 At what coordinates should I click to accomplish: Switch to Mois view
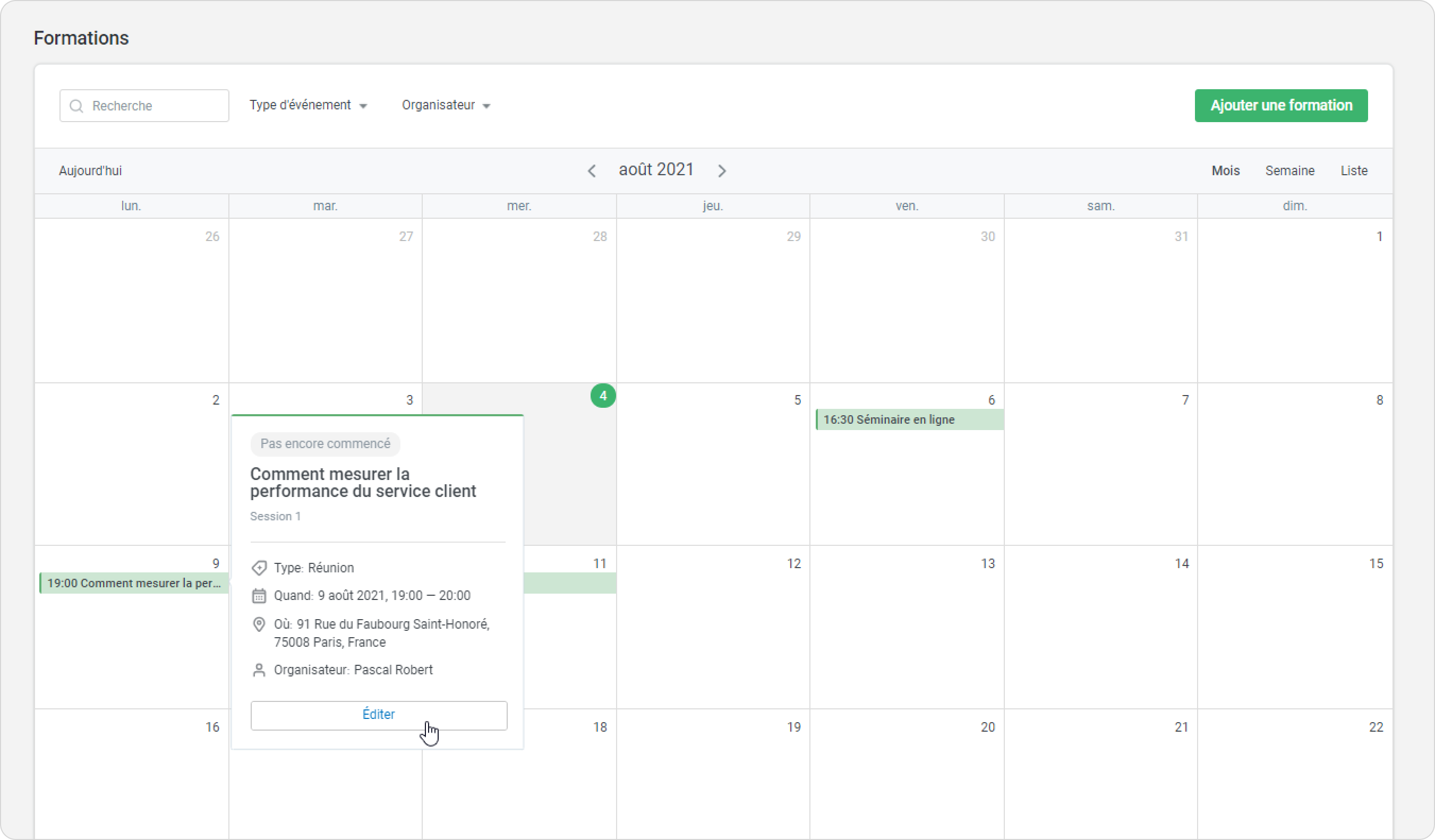(x=1225, y=171)
